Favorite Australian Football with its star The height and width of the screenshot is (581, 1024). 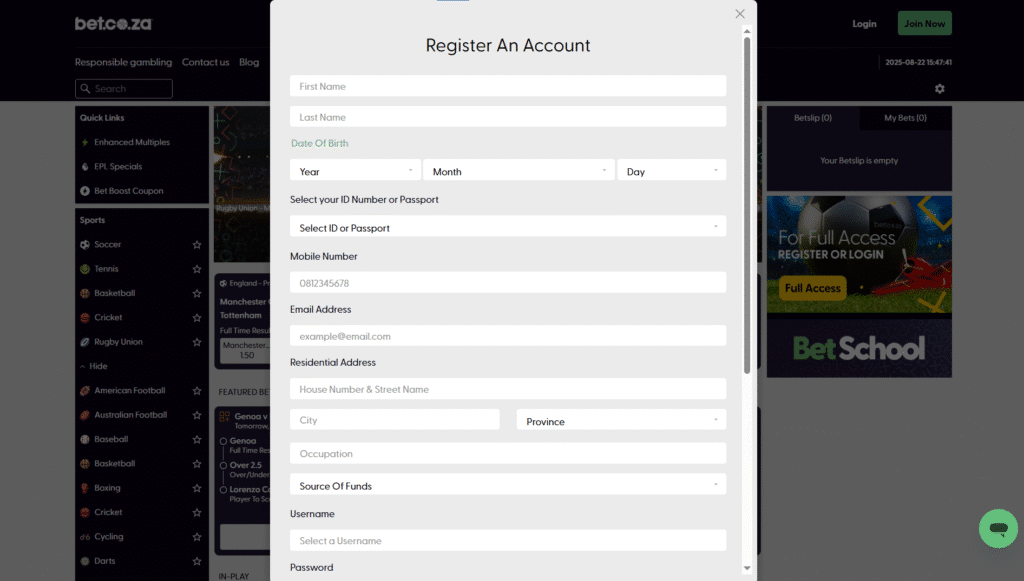click(x=197, y=415)
